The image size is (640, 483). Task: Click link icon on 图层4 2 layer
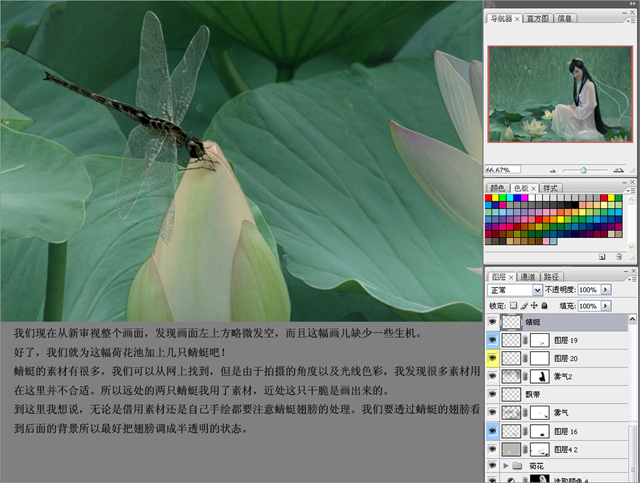click(525, 450)
